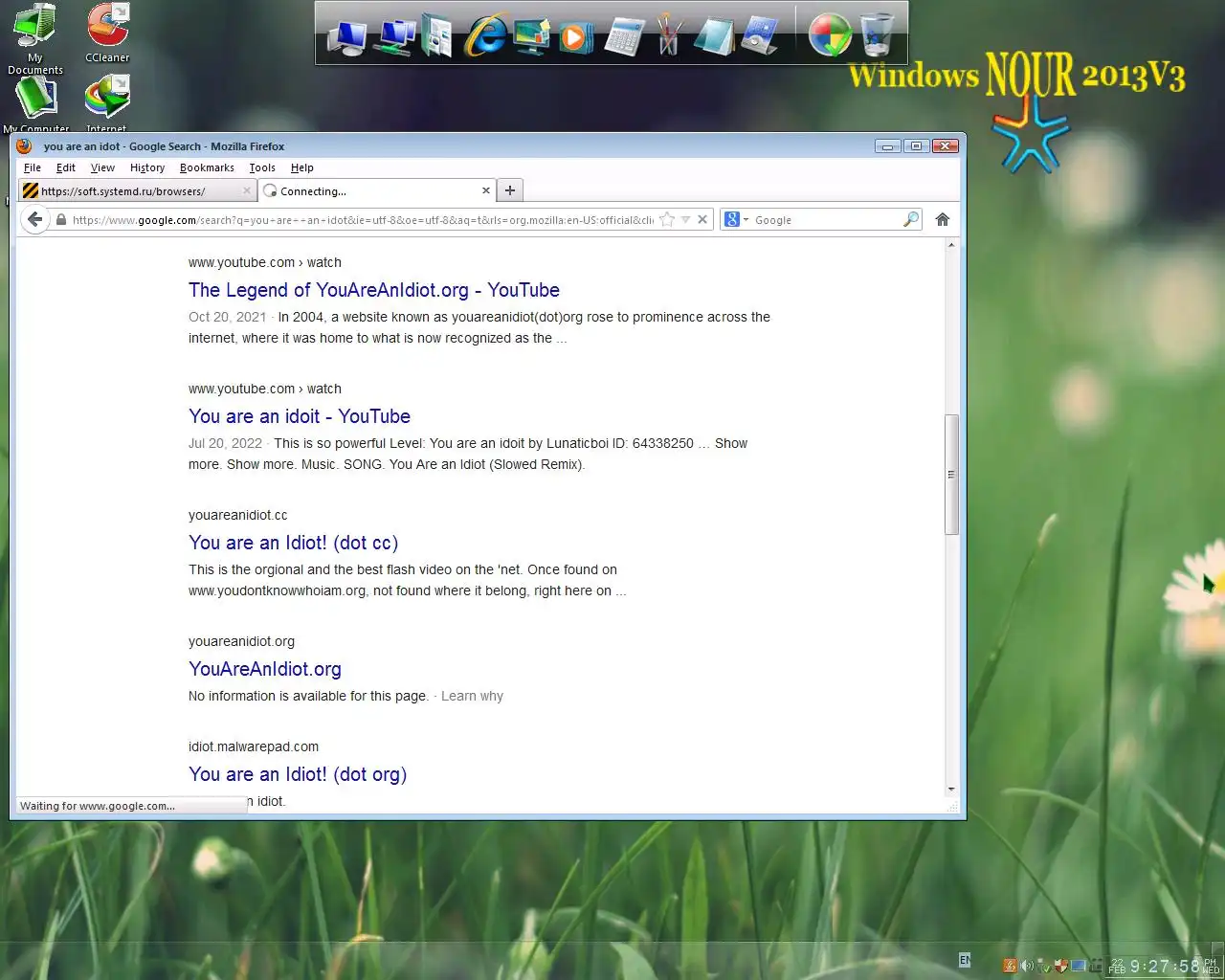Click the FEB 22 taskbar date
Screen dimensions: 1225x980
(1117, 966)
